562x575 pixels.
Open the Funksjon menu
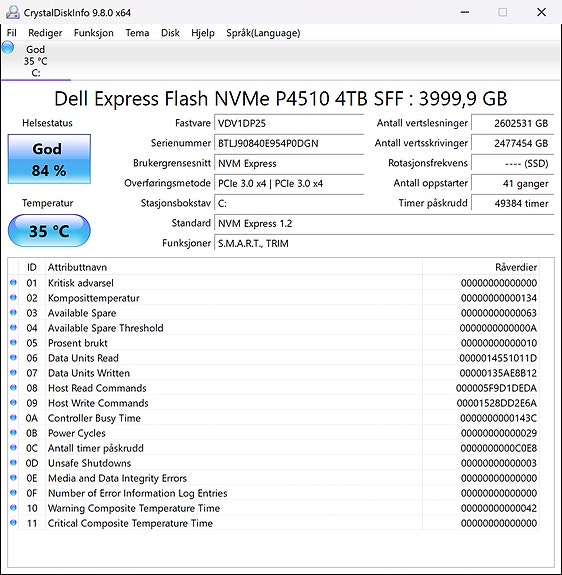93,33
